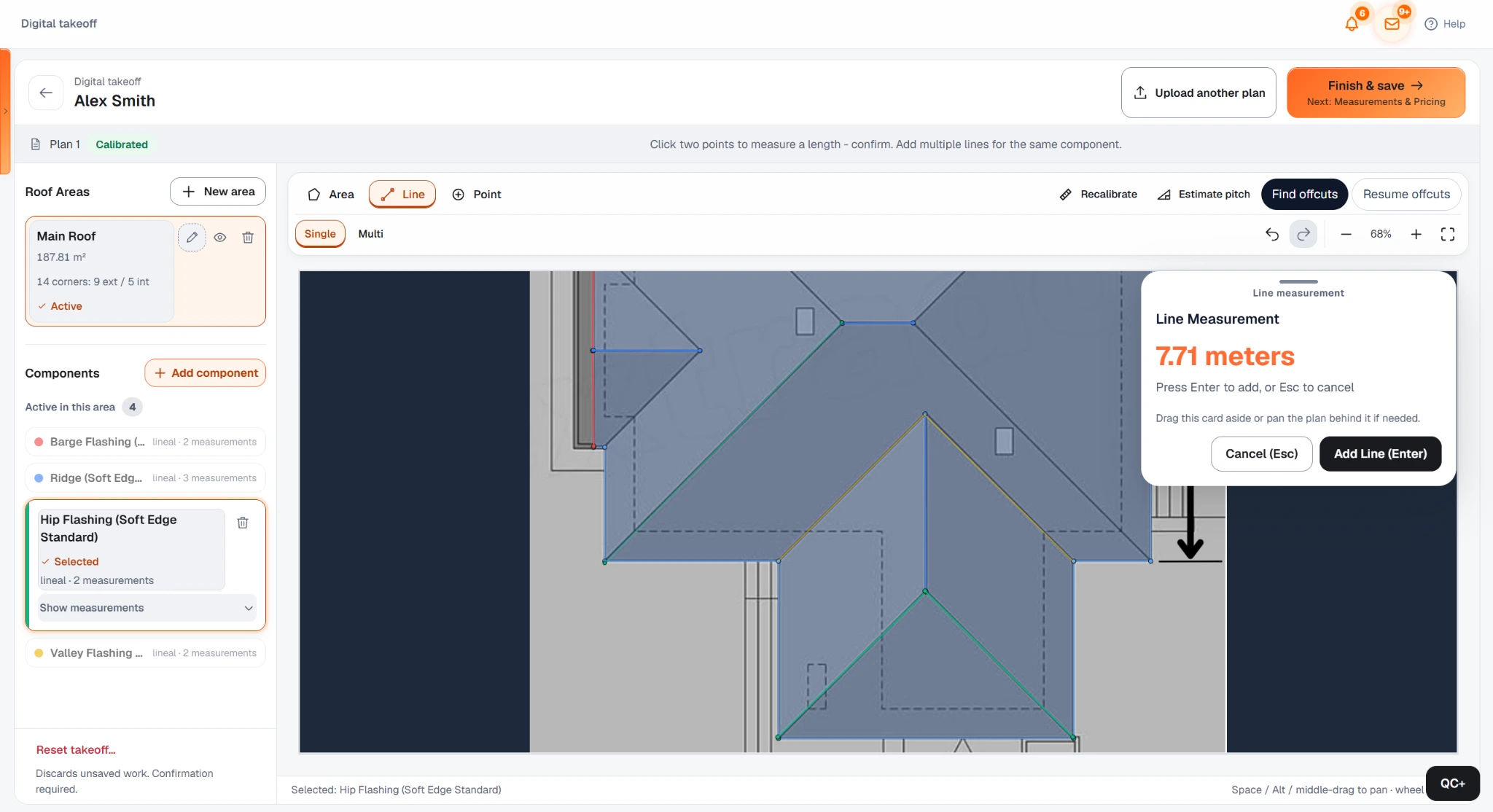This screenshot has width=1493, height=812.
Task: Click the yellow Valley Flashing color dot
Action: [x=39, y=653]
